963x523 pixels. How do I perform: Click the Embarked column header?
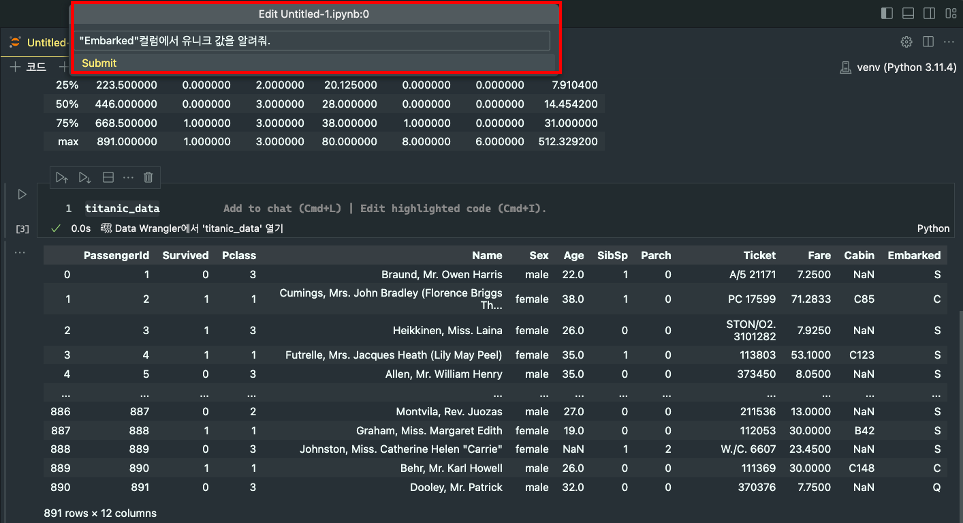914,255
